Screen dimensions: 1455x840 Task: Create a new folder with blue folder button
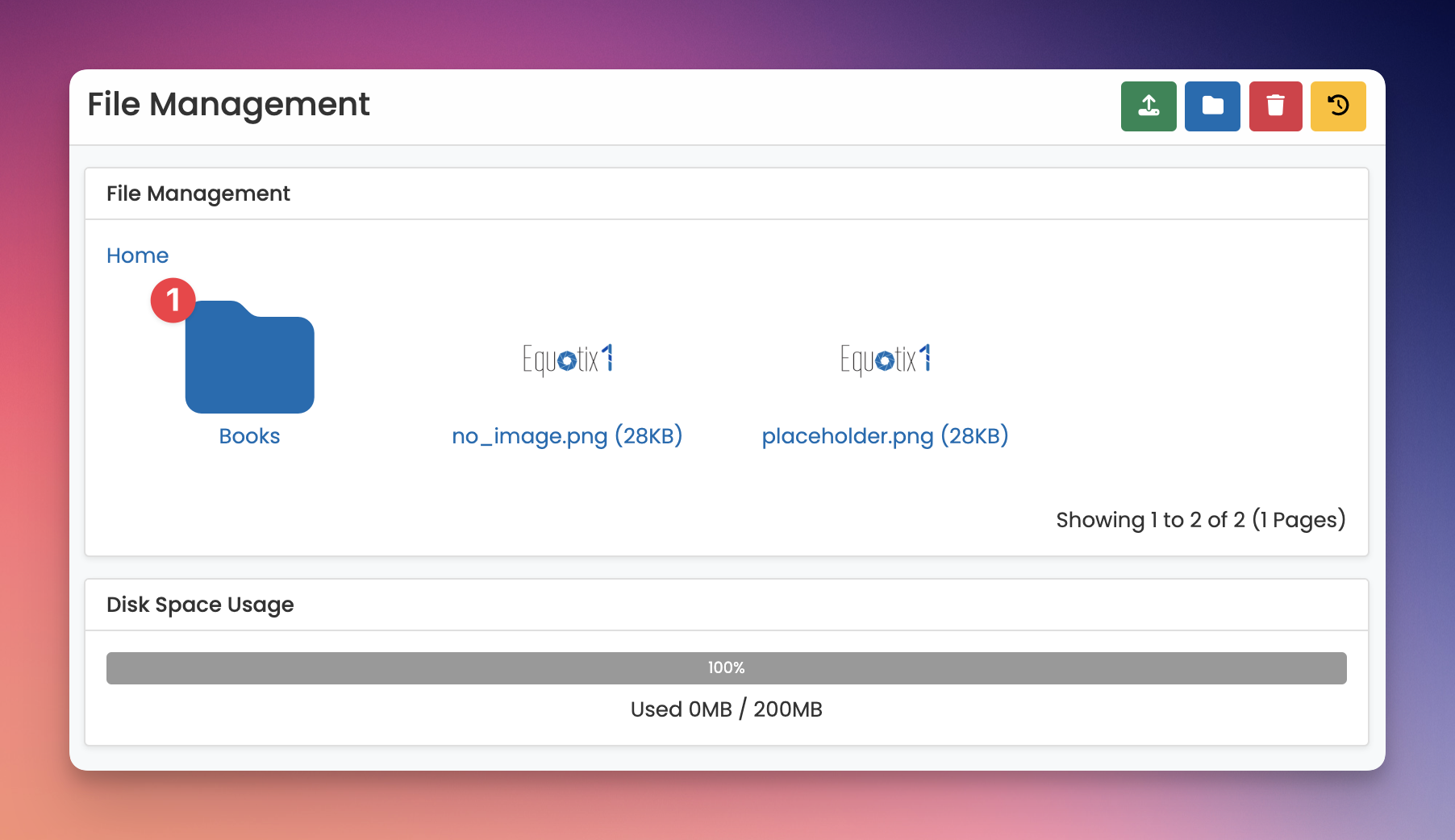pyautogui.click(x=1212, y=106)
